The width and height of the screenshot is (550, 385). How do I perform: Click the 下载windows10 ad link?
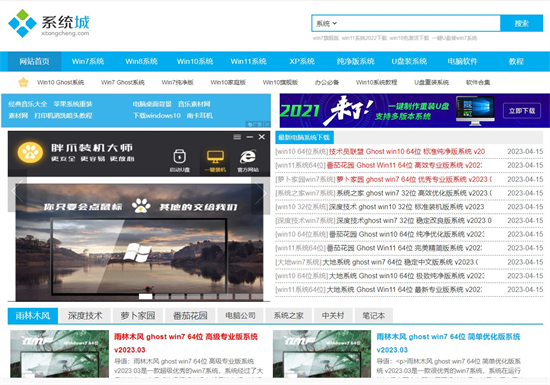(157, 115)
